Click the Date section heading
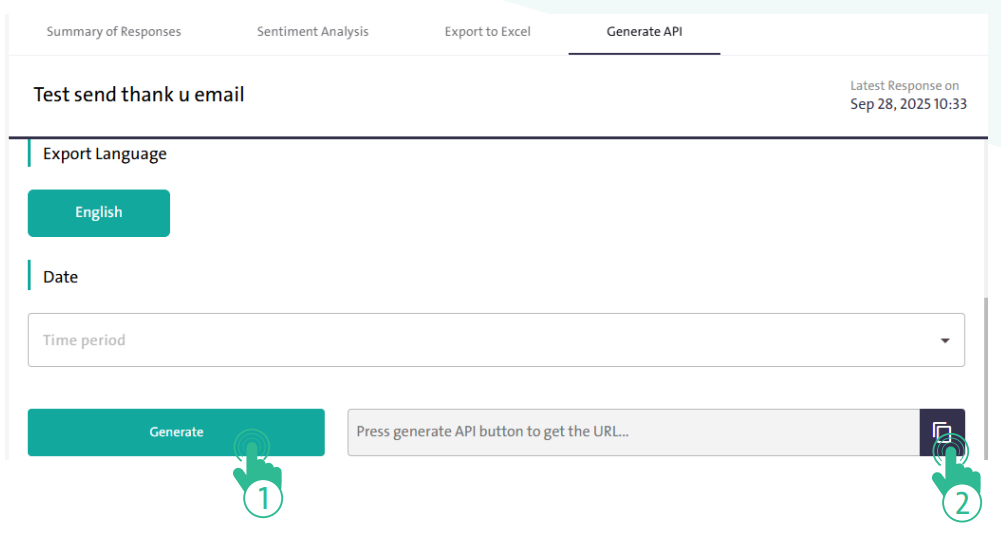This screenshot has width=1001, height=559. click(60, 277)
